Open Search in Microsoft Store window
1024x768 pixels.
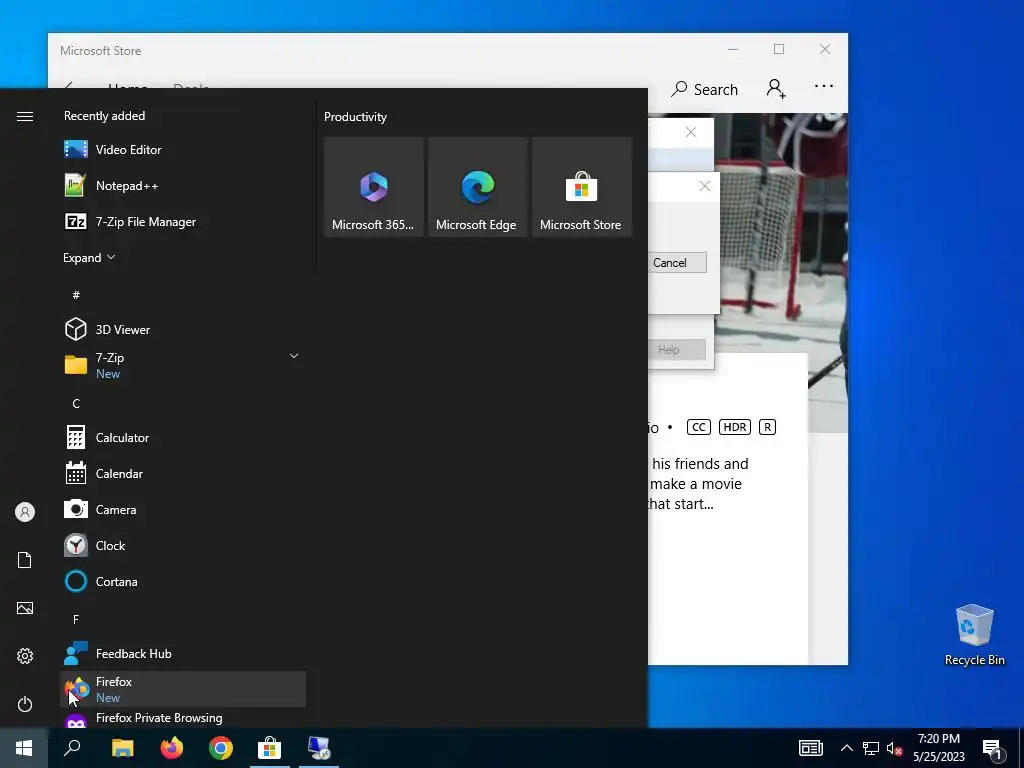(705, 89)
